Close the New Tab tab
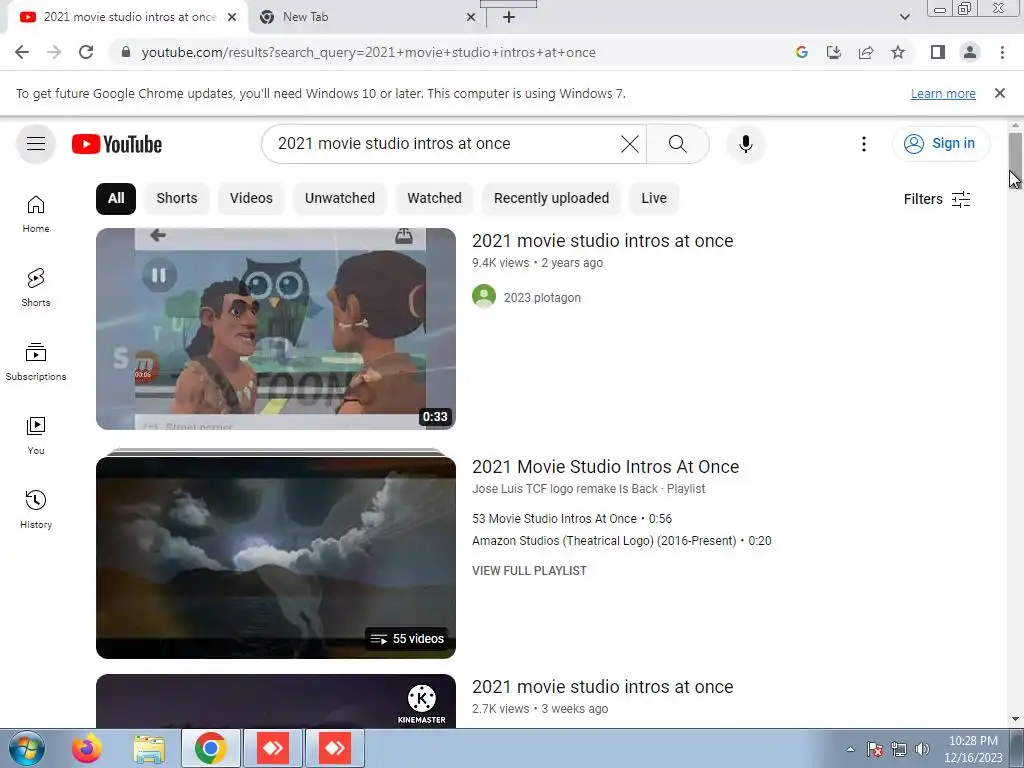Image resolution: width=1024 pixels, height=768 pixels. pos(471,17)
